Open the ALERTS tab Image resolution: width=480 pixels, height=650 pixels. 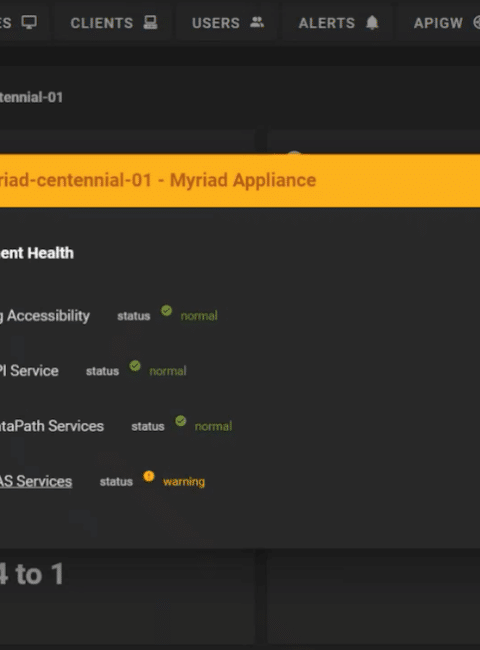pos(338,23)
